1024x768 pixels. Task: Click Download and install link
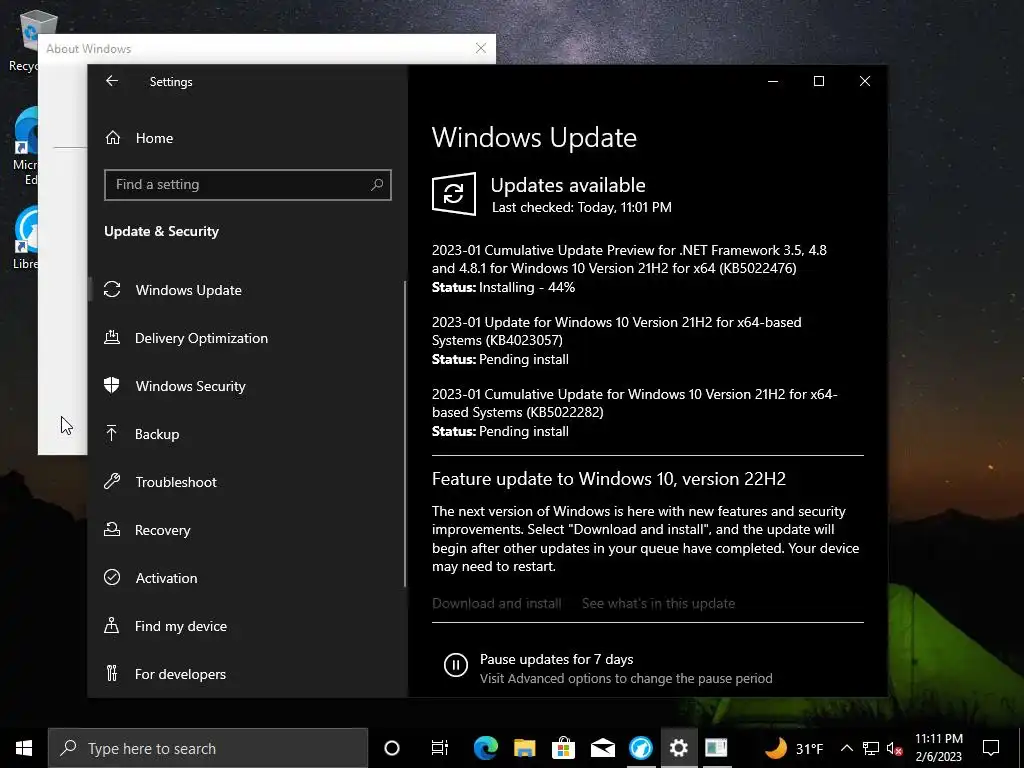pos(496,603)
